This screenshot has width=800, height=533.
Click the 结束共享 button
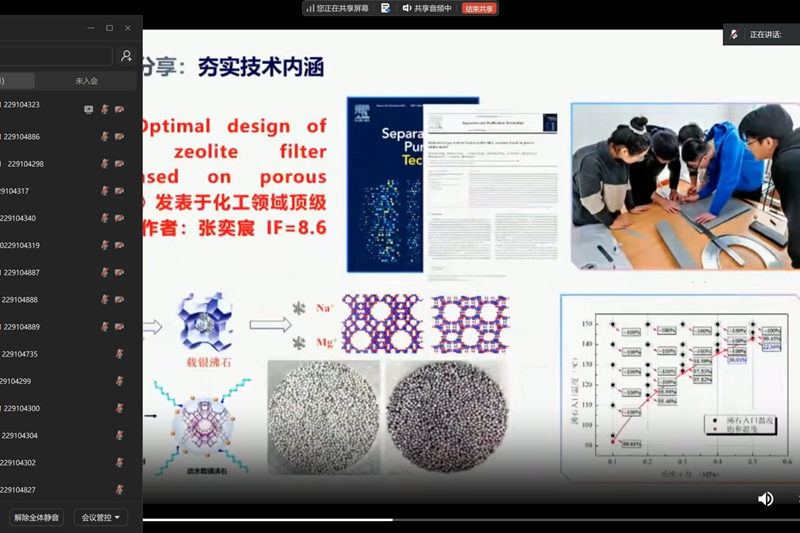[x=479, y=8]
